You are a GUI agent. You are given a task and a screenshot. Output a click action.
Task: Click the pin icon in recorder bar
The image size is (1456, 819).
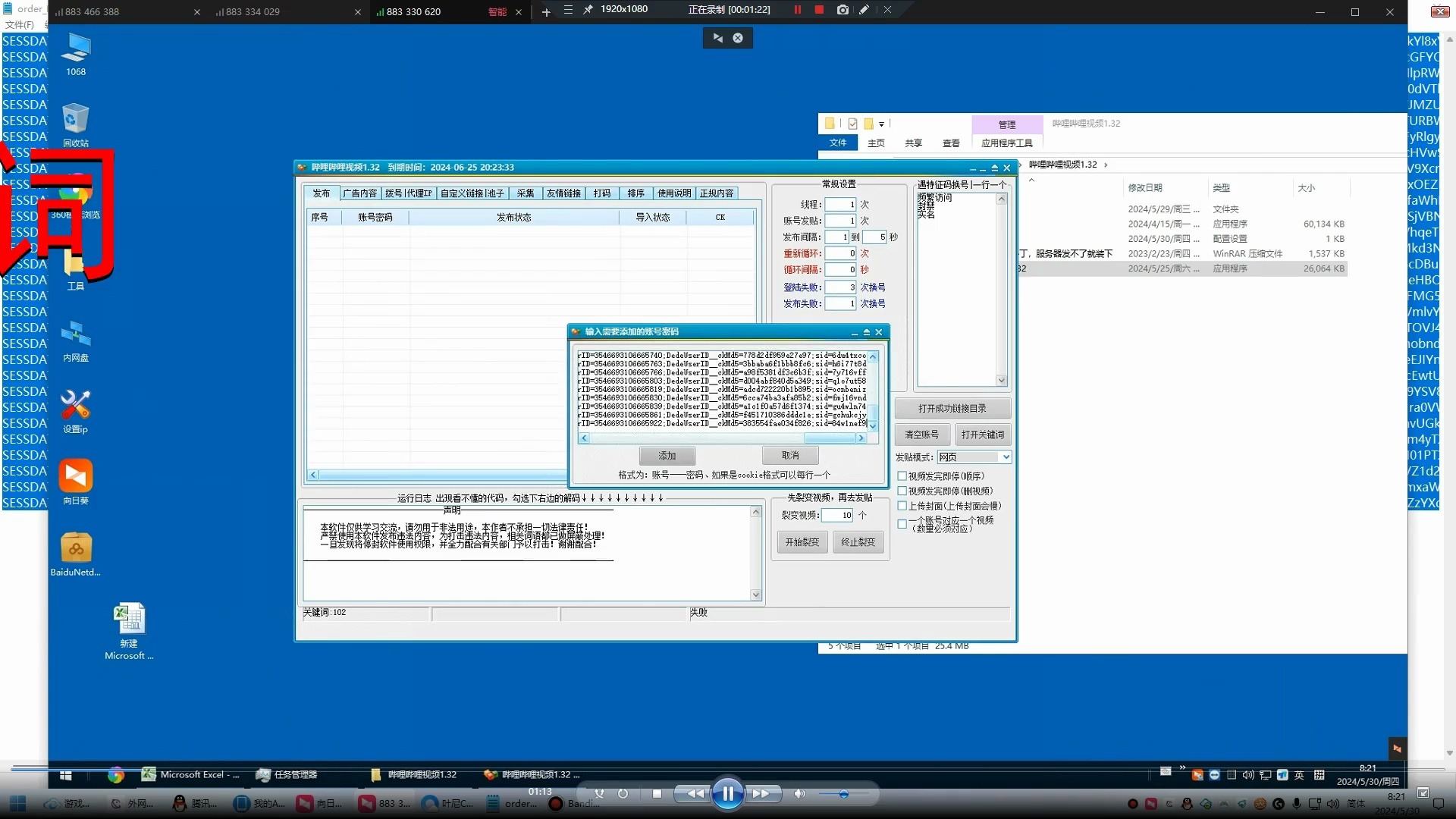pyautogui.click(x=588, y=10)
